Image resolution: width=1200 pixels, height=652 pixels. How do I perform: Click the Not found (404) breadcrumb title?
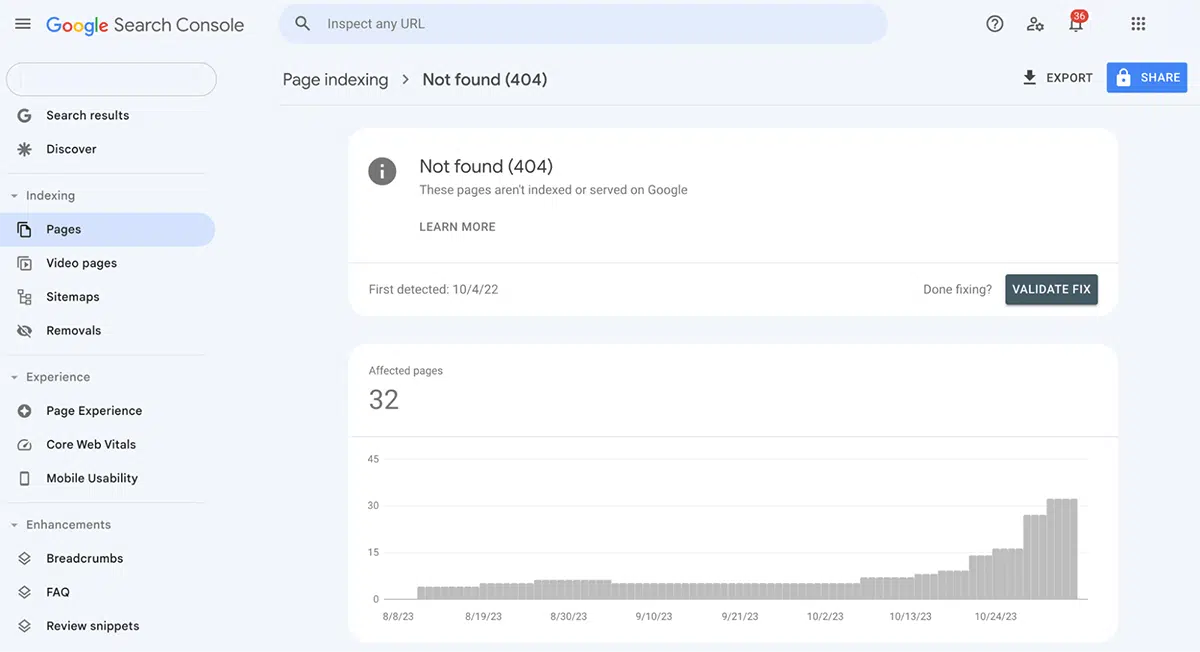tap(485, 80)
